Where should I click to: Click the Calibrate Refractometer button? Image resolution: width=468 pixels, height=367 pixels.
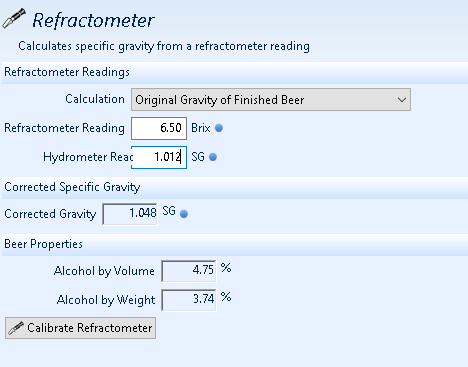pyautogui.click(x=80, y=328)
